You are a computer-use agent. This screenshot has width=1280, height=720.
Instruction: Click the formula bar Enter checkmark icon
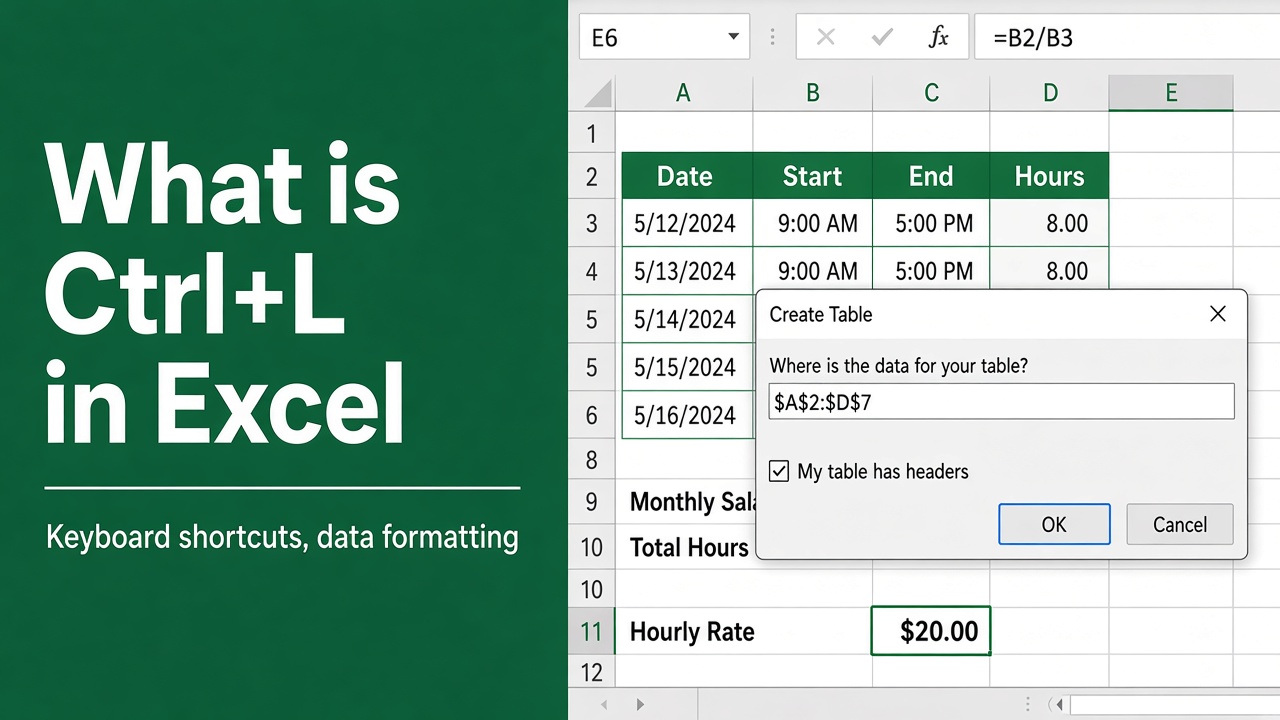coord(882,38)
